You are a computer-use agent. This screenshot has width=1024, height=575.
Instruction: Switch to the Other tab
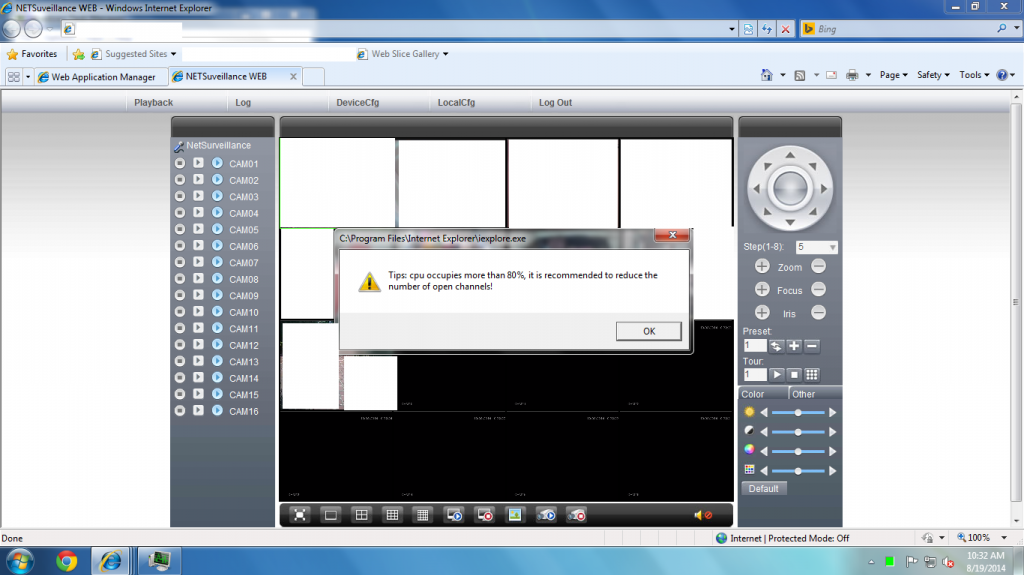coord(804,394)
